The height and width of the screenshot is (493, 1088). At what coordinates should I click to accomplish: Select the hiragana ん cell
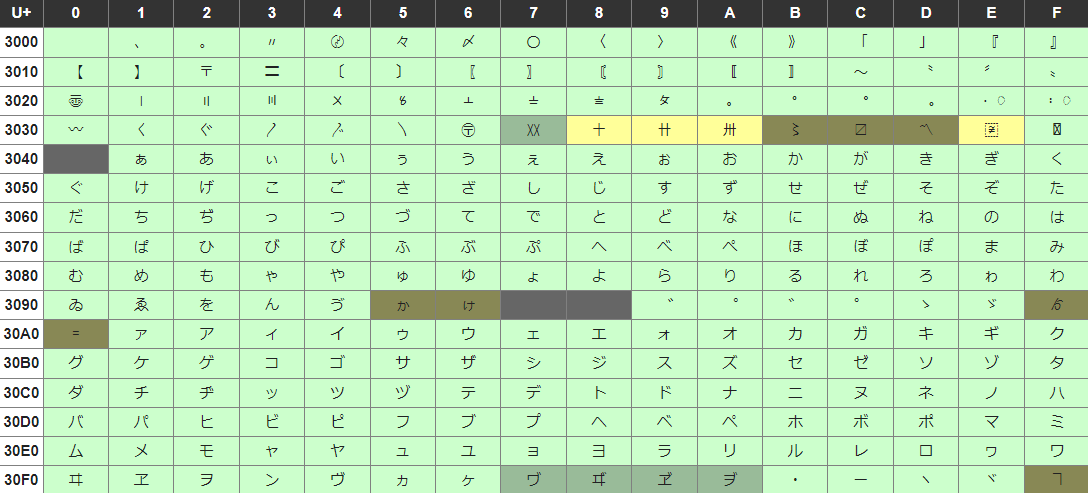tap(272, 305)
